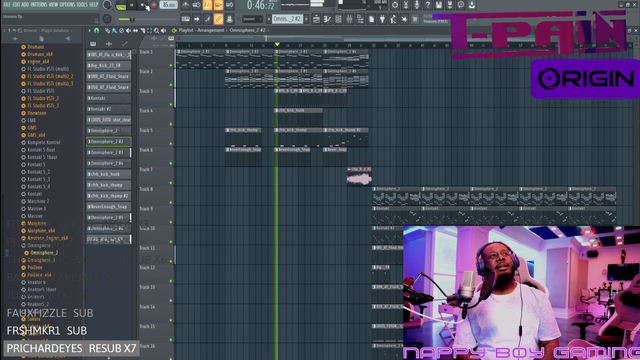Select the Zoom magnifier tool in playlist
640x360 pixels.
(156, 31)
